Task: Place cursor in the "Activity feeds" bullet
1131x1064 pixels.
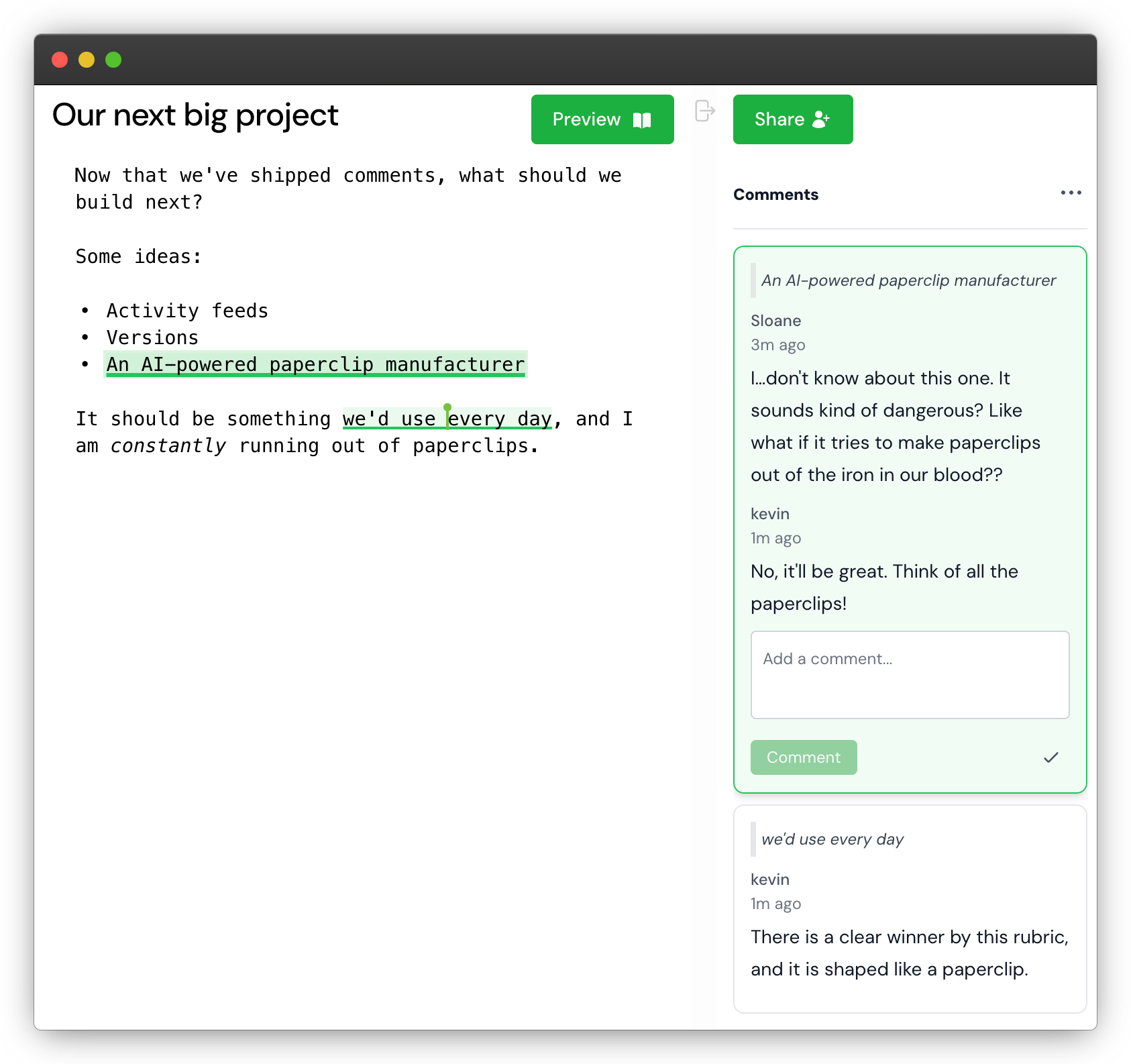Action: pos(187,311)
